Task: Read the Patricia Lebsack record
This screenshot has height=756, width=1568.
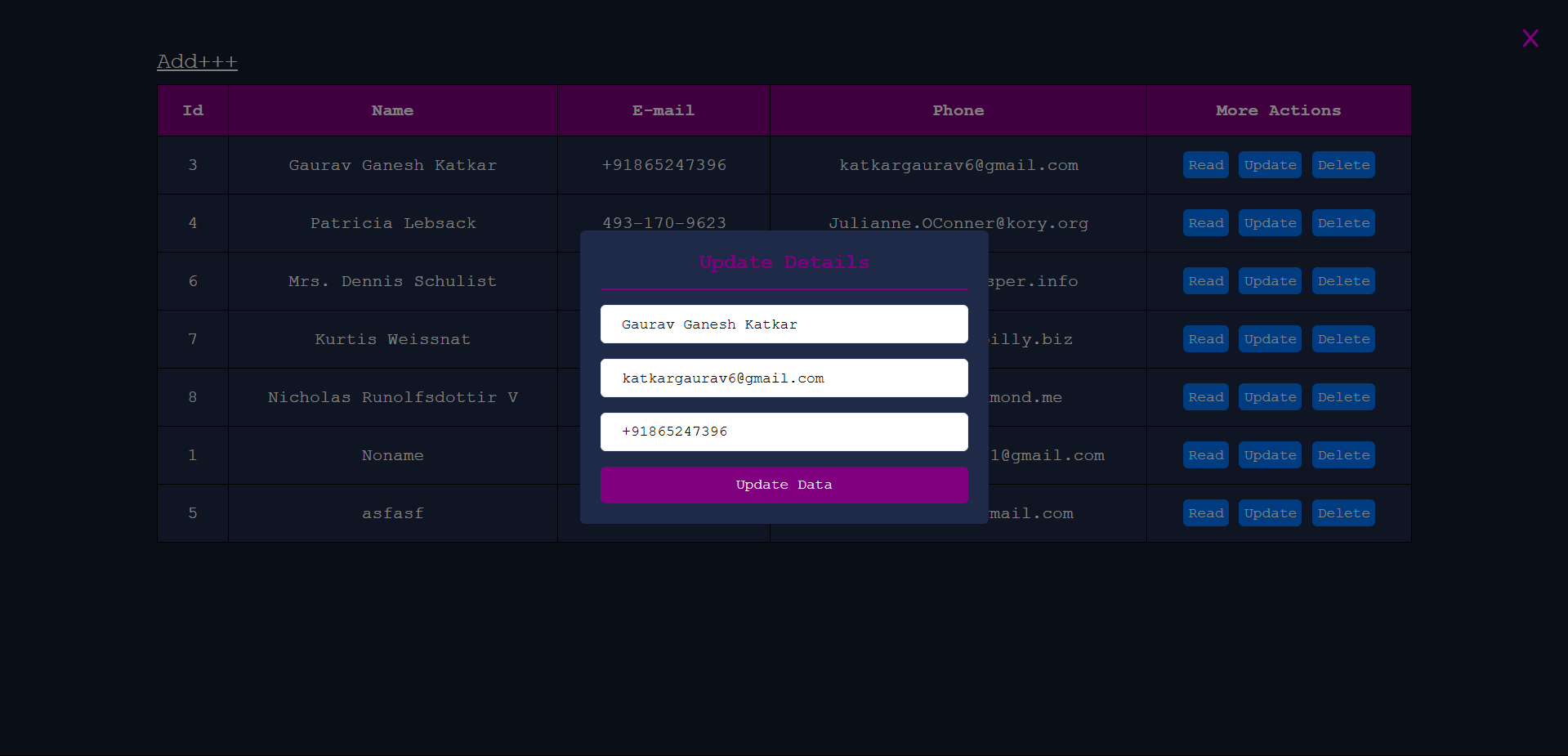Action: 1205,223
